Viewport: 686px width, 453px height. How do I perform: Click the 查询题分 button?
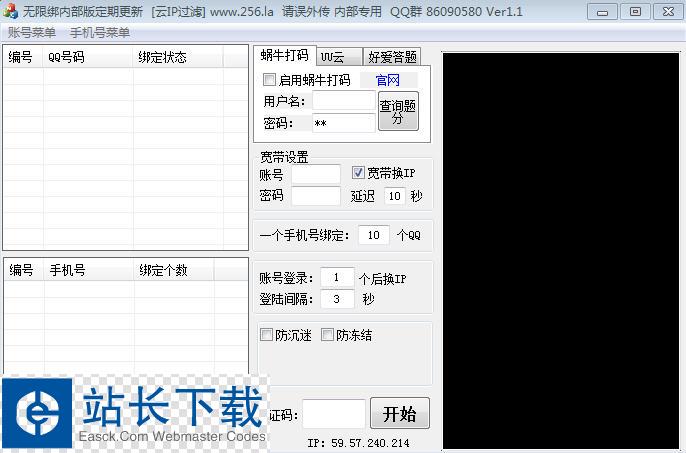point(398,111)
